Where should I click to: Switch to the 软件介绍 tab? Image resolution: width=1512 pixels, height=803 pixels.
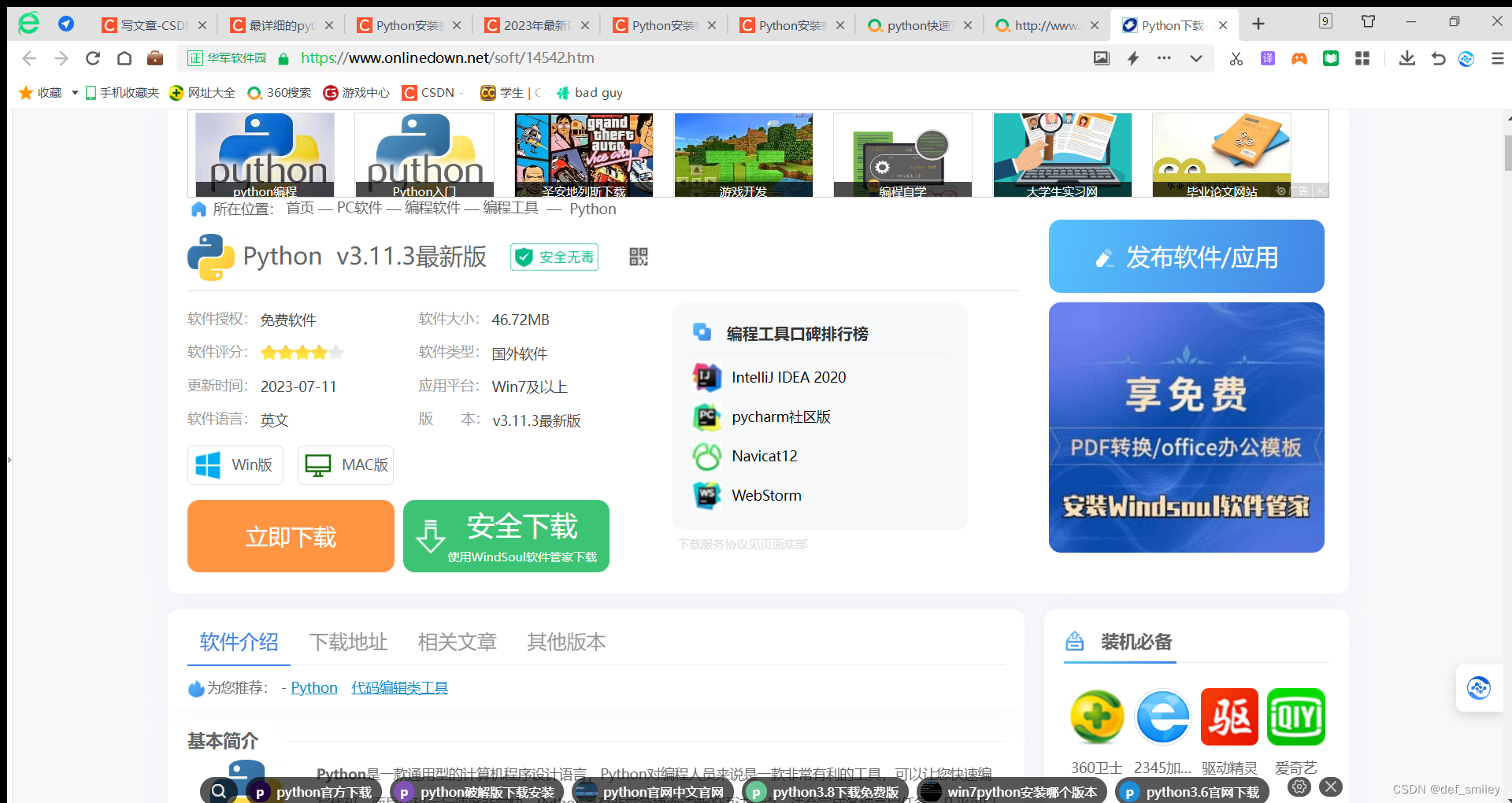[x=239, y=642]
